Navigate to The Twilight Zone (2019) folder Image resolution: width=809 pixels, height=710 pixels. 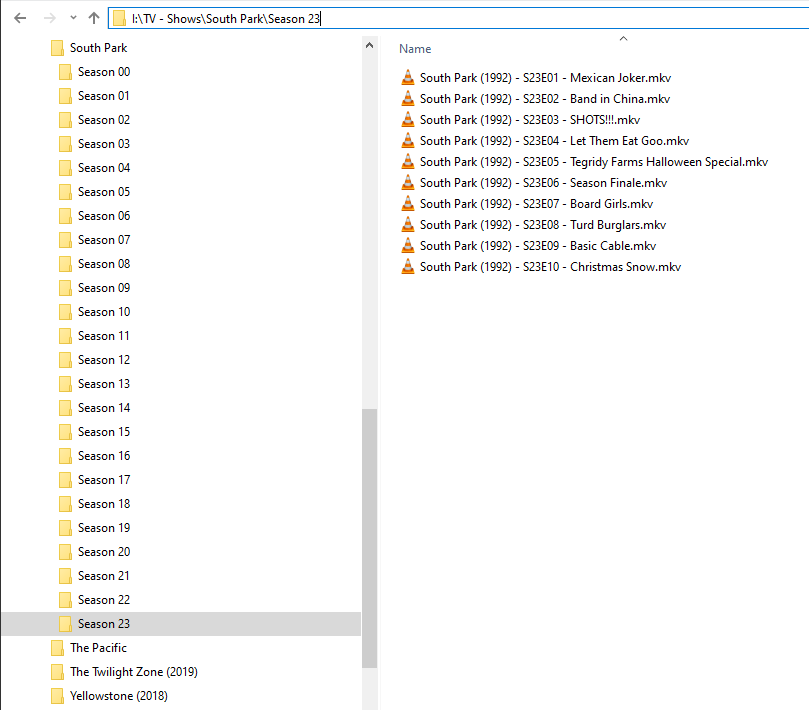(x=134, y=672)
